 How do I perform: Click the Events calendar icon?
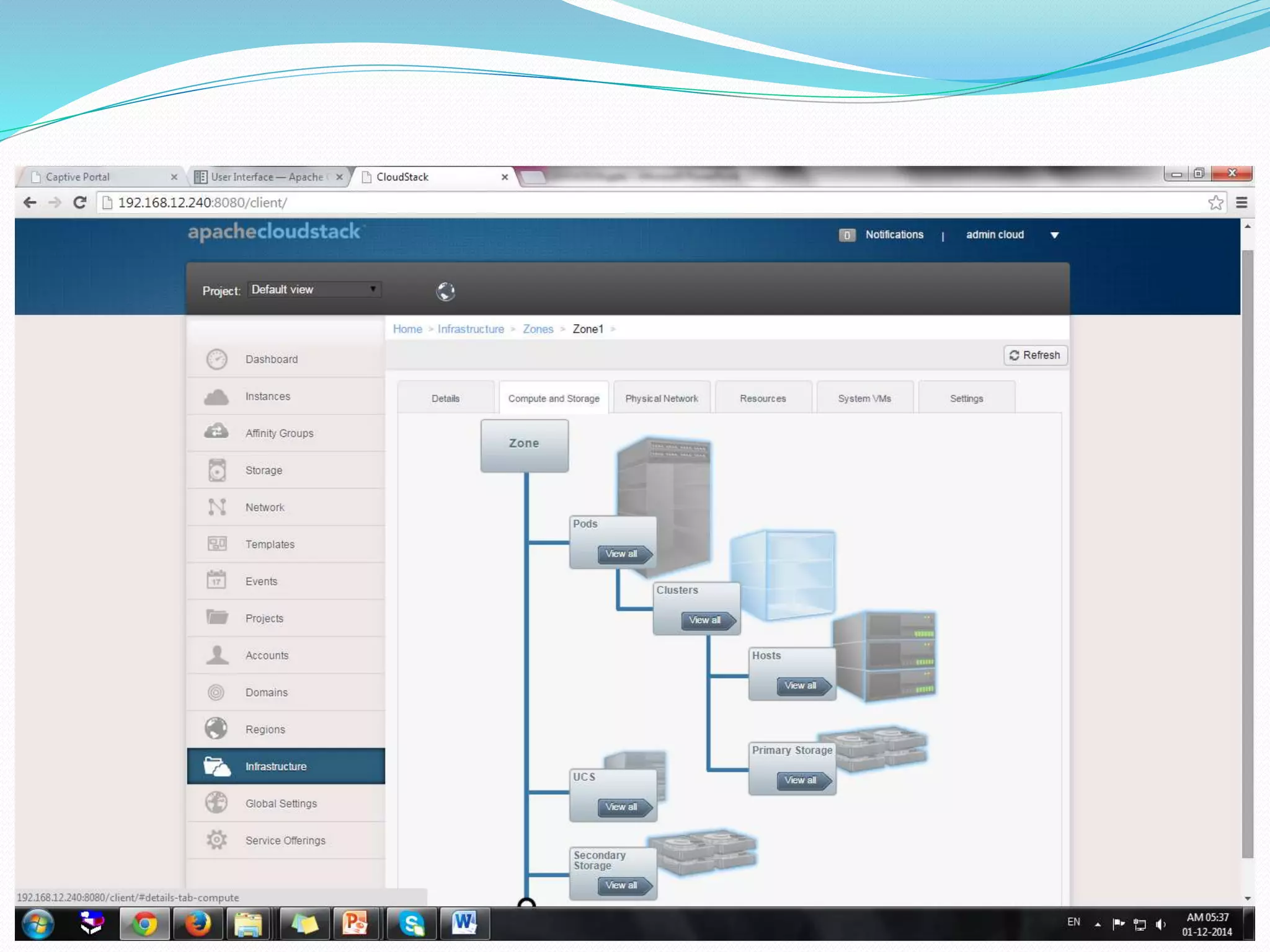216,581
